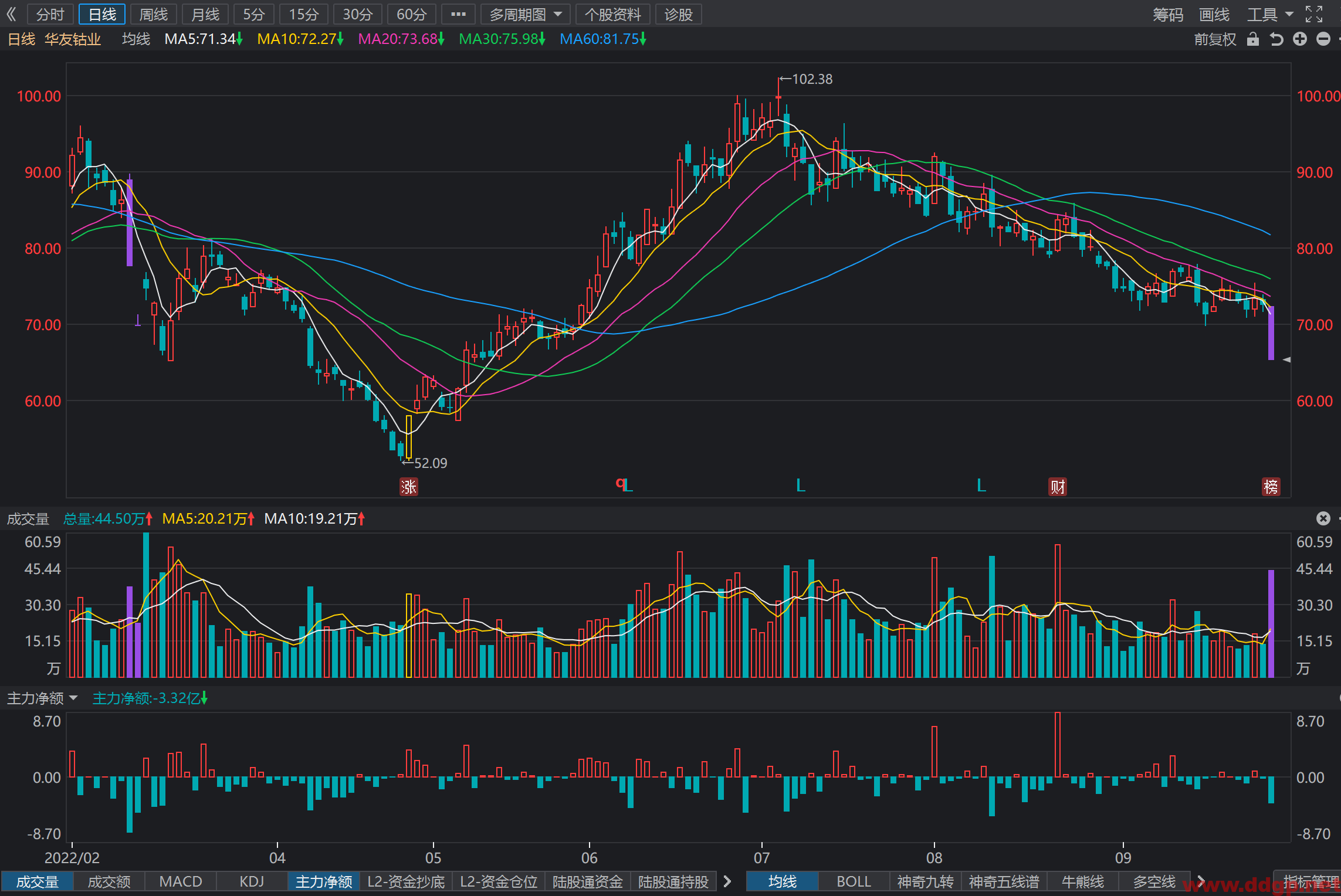
Task: Open 个股资料 stock information
Action: (x=612, y=14)
